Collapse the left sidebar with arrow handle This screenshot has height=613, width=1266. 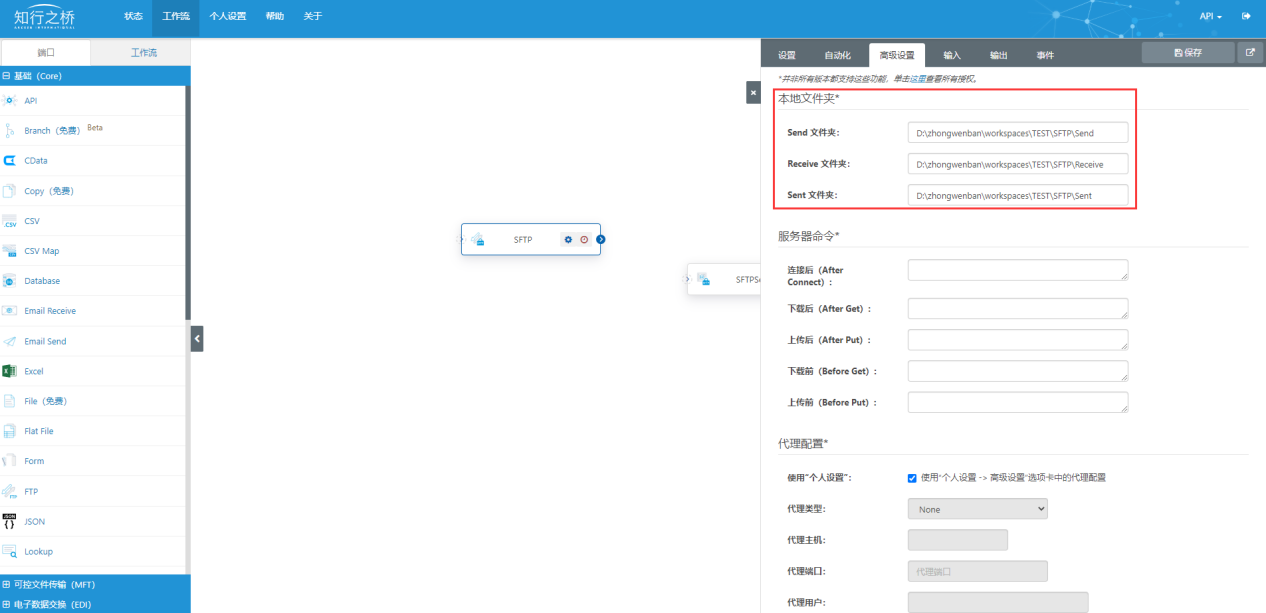[197, 340]
